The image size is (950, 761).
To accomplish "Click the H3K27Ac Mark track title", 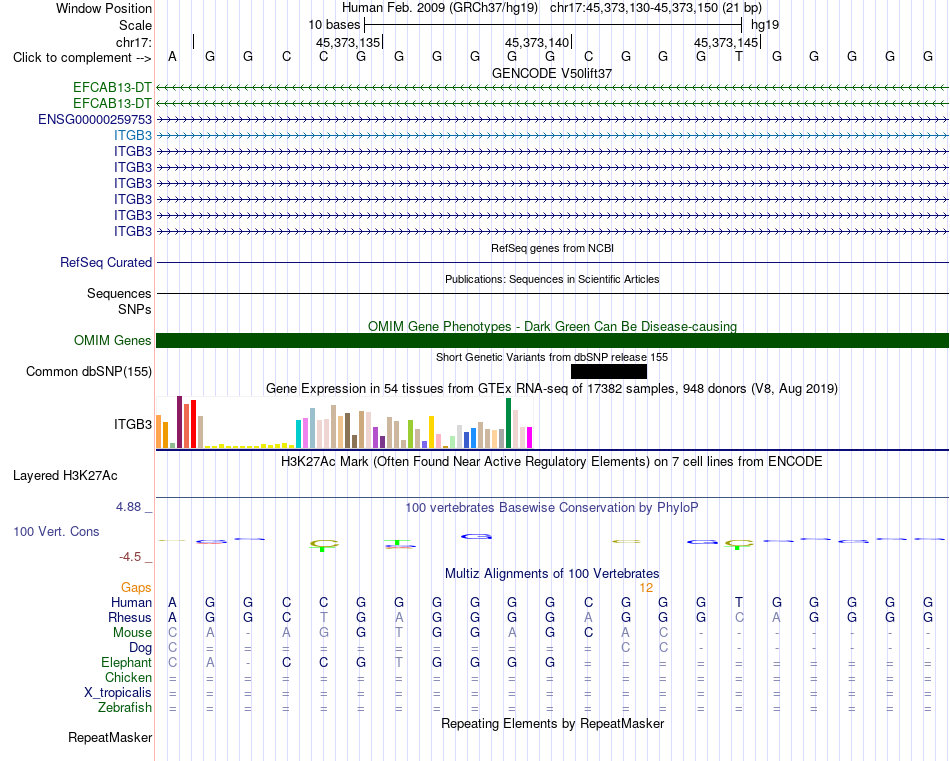I will [x=552, y=462].
